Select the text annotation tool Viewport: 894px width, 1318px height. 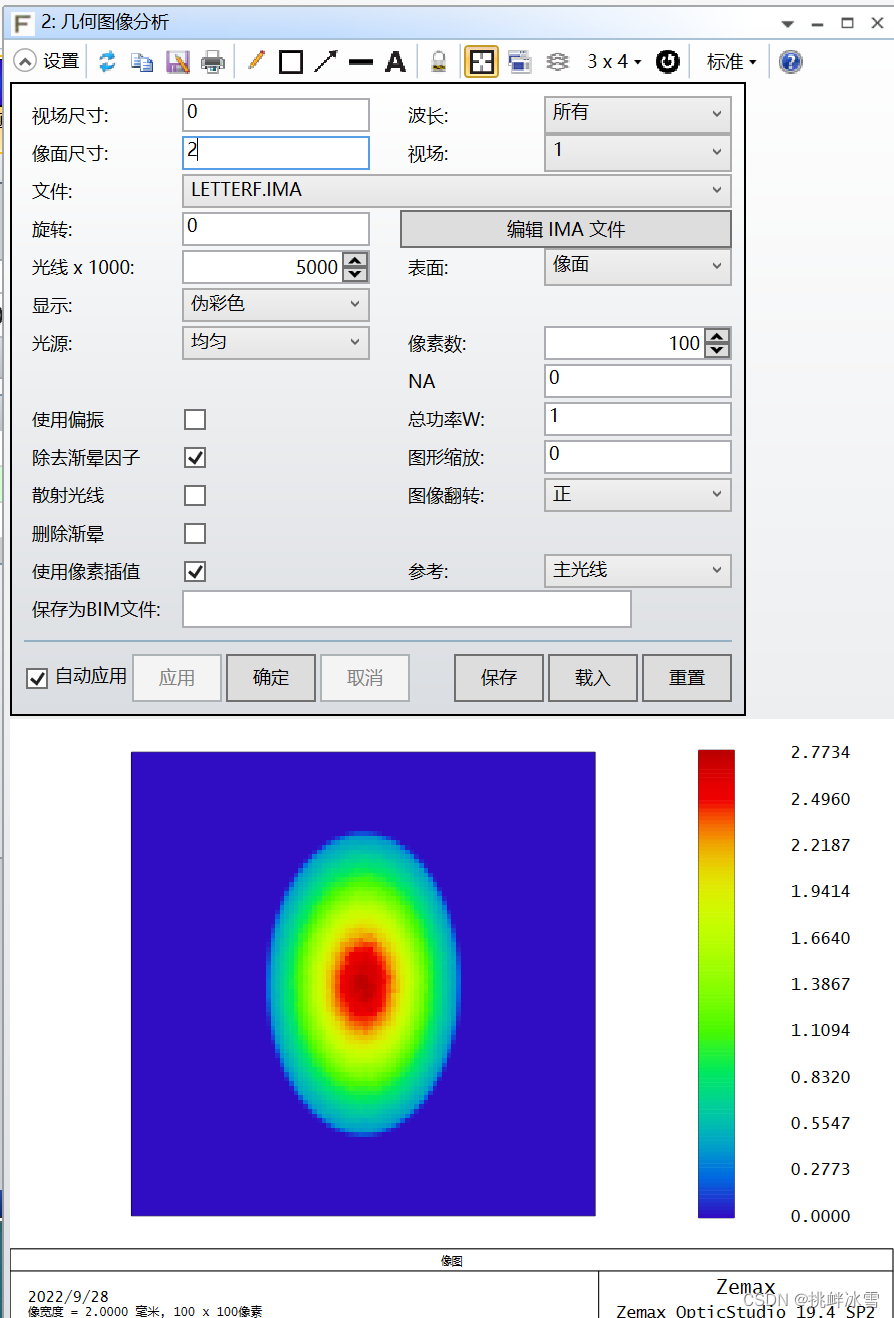coord(395,61)
